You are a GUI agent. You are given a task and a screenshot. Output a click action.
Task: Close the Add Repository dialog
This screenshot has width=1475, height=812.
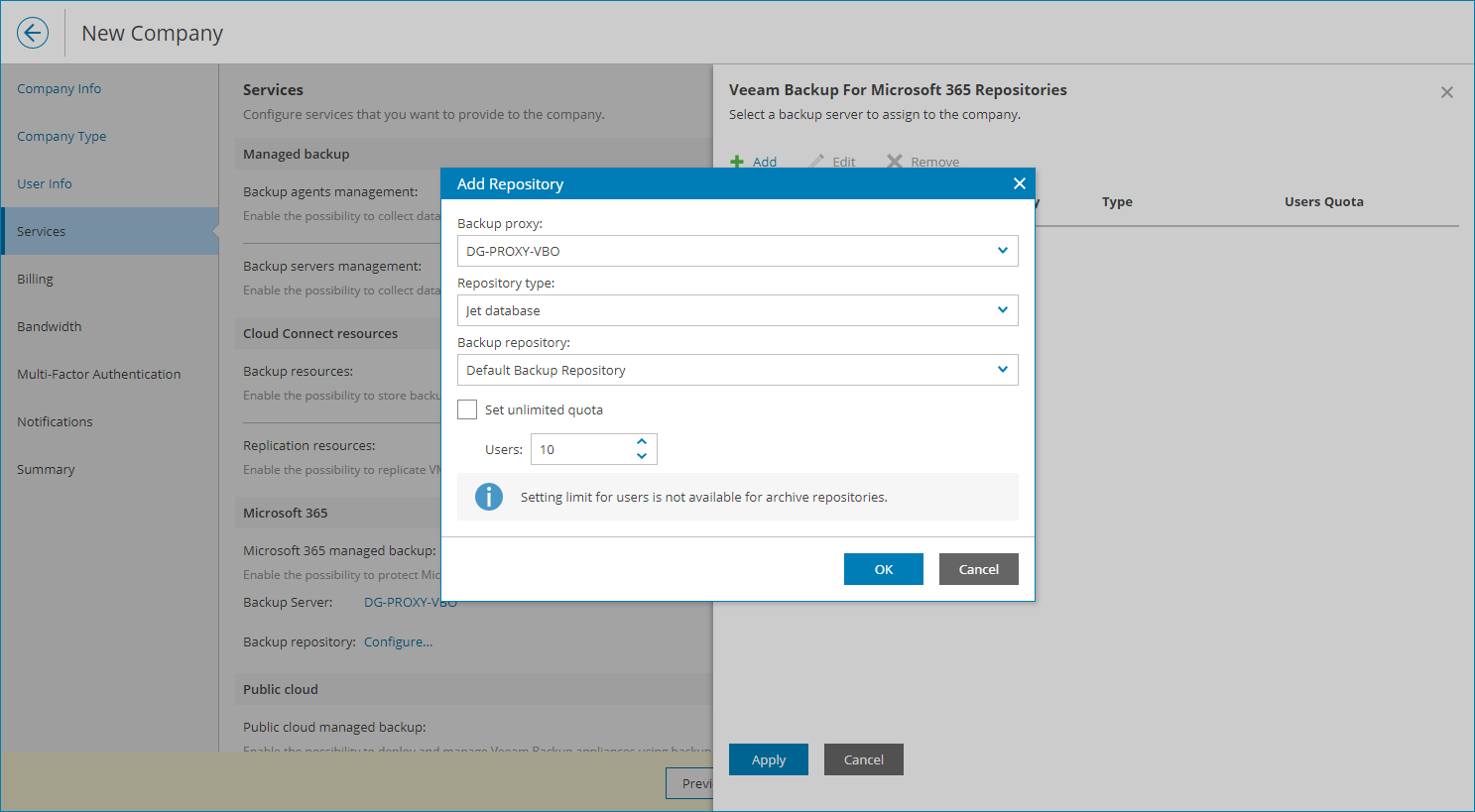pyautogui.click(x=1019, y=183)
